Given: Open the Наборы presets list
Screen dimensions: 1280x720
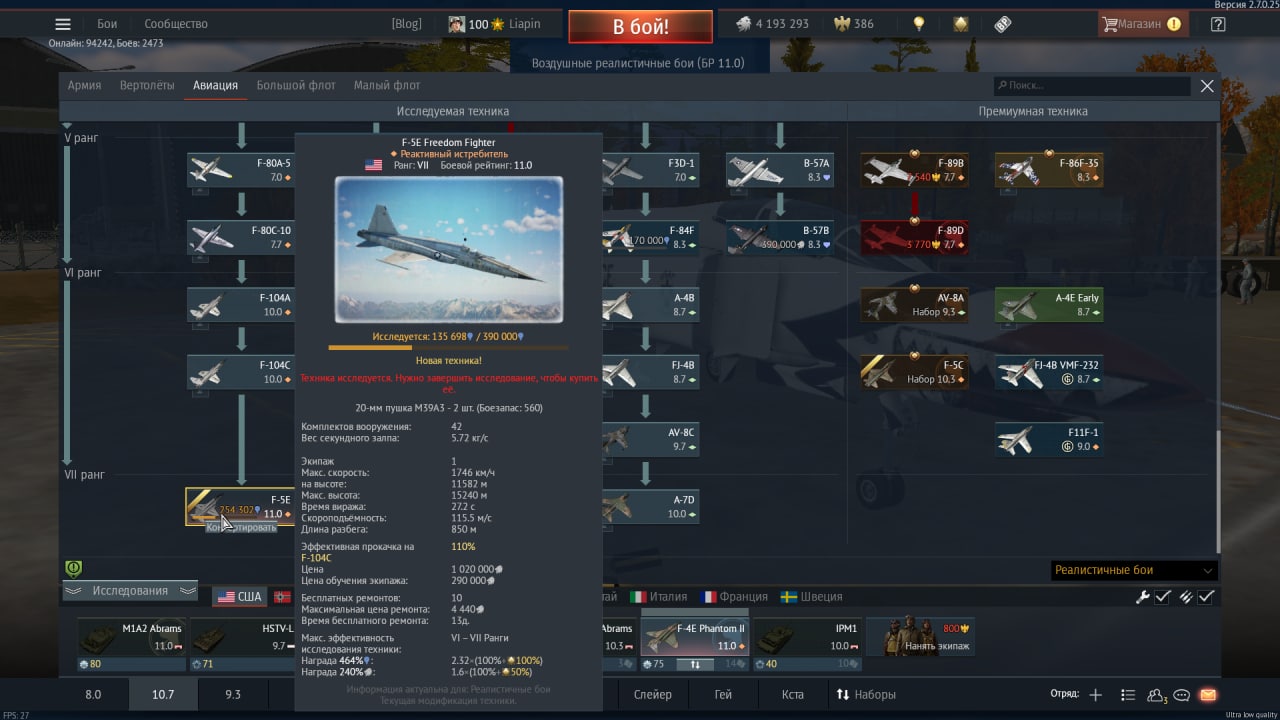Looking at the screenshot, I should [x=866, y=694].
